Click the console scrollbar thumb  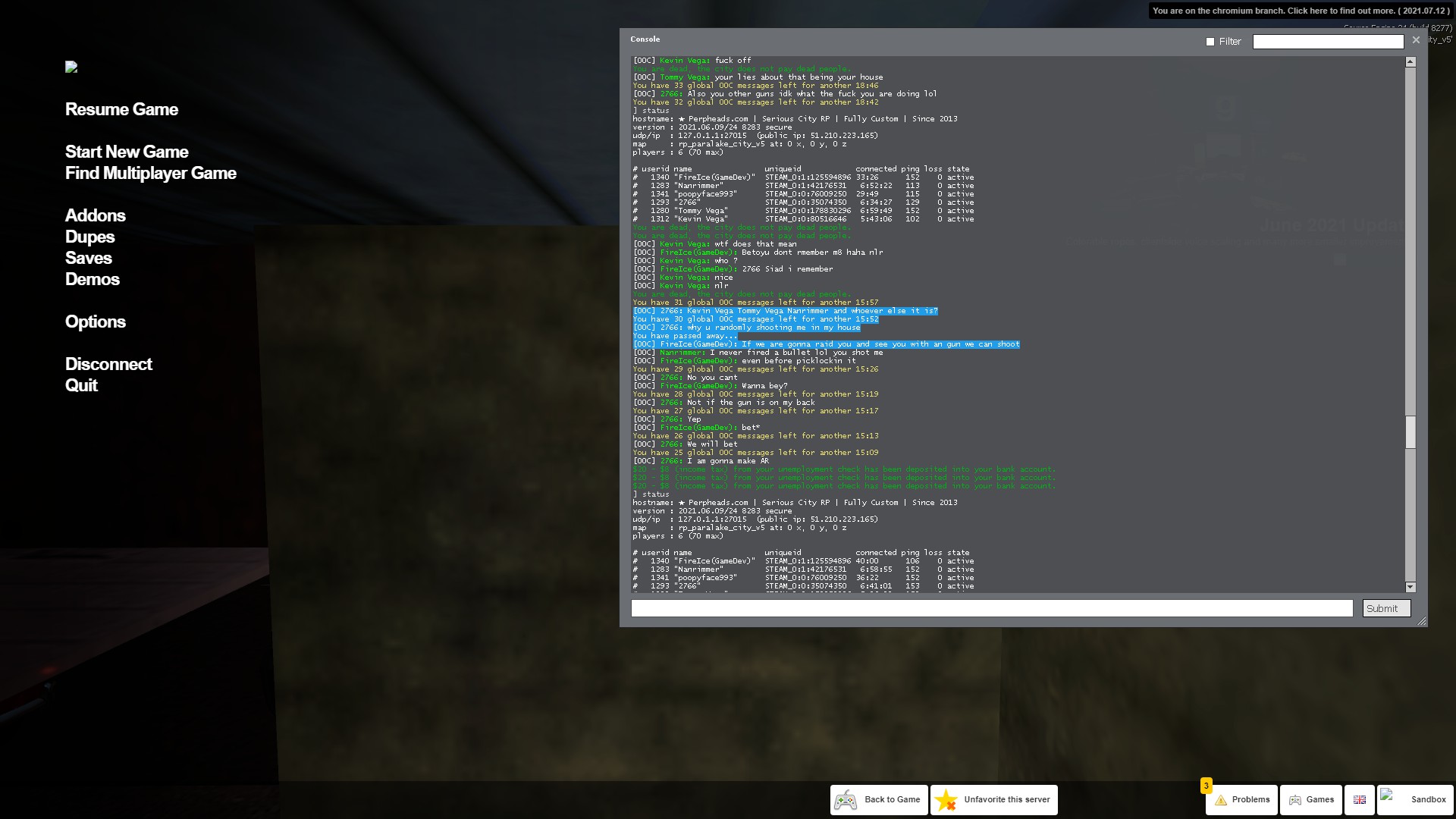[1410, 432]
